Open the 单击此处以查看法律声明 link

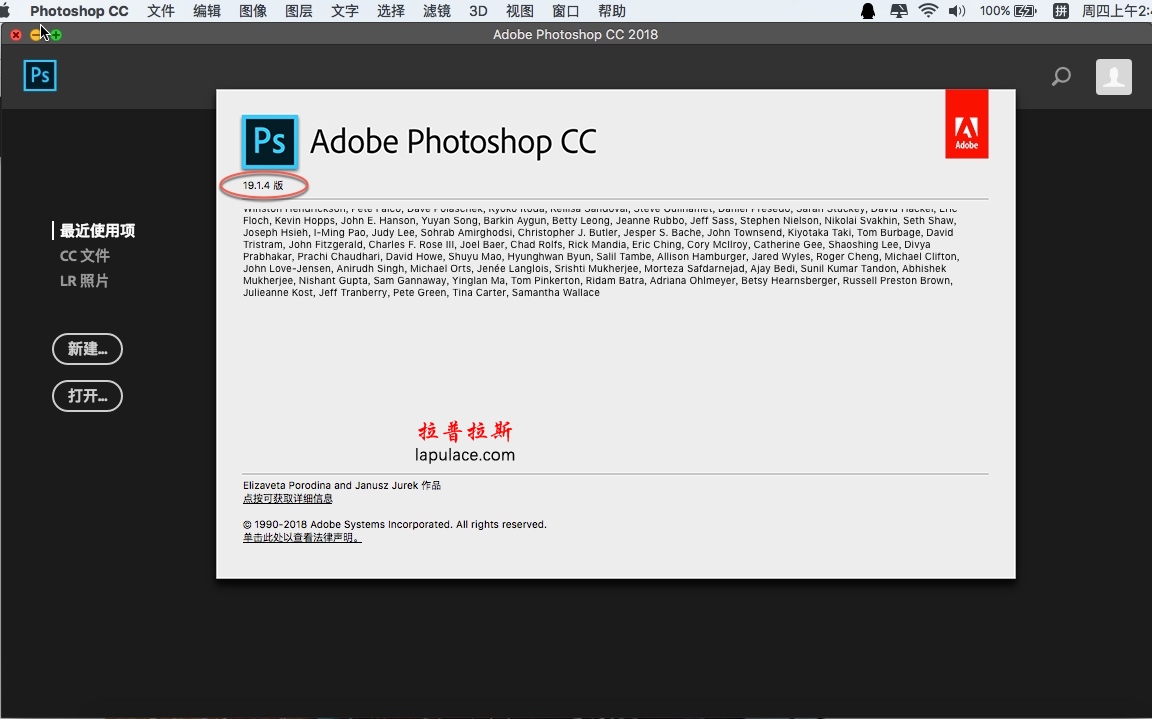302,538
